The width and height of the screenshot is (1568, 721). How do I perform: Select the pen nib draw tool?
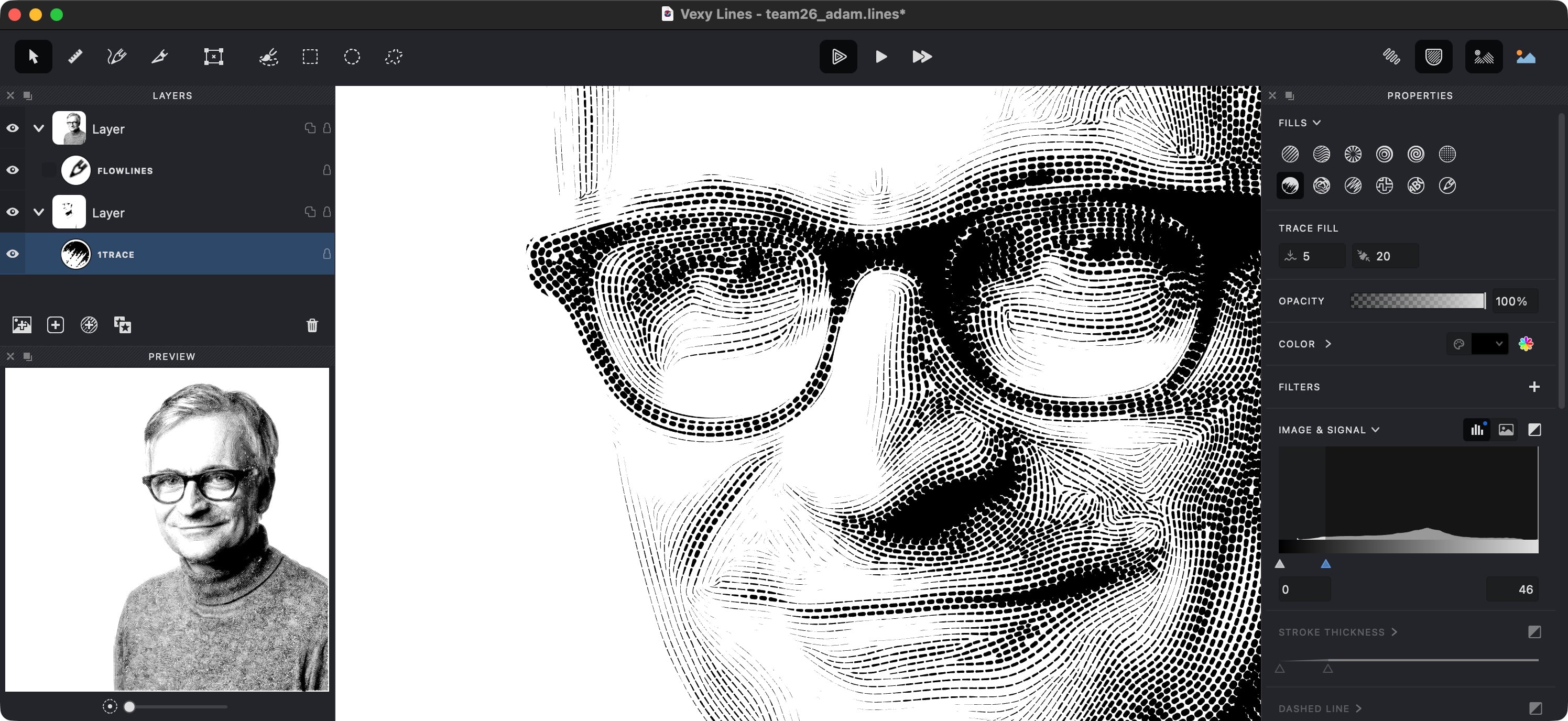(159, 57)
